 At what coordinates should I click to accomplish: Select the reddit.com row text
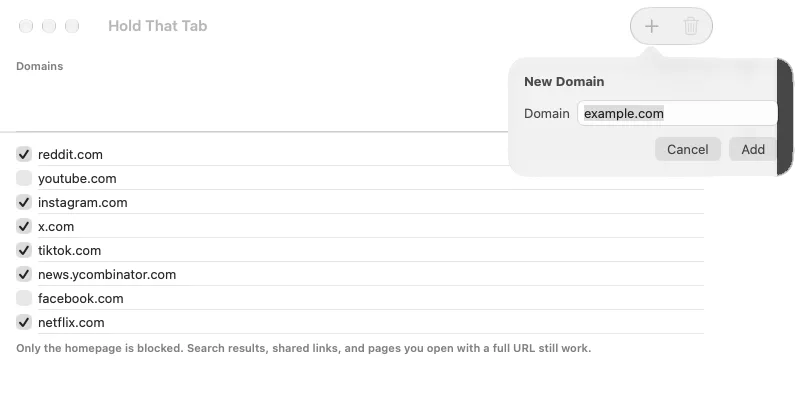(71, 155)
